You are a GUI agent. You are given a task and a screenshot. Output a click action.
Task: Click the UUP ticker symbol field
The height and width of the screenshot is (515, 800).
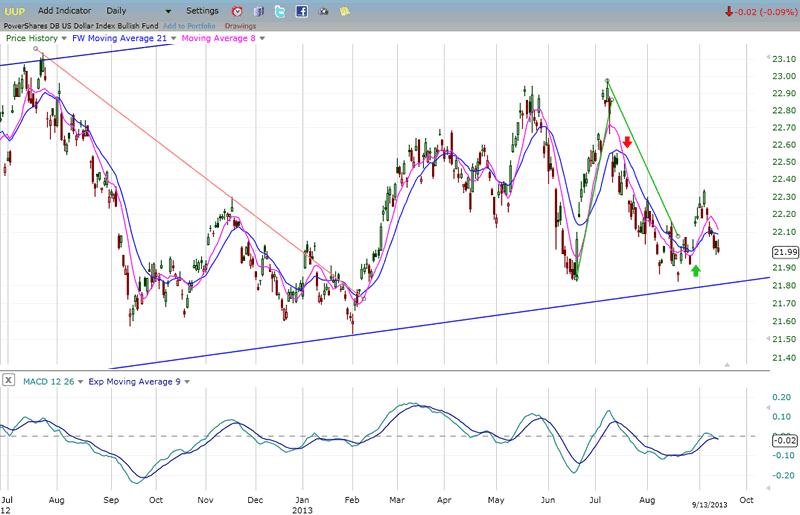(x=15, y=11)
